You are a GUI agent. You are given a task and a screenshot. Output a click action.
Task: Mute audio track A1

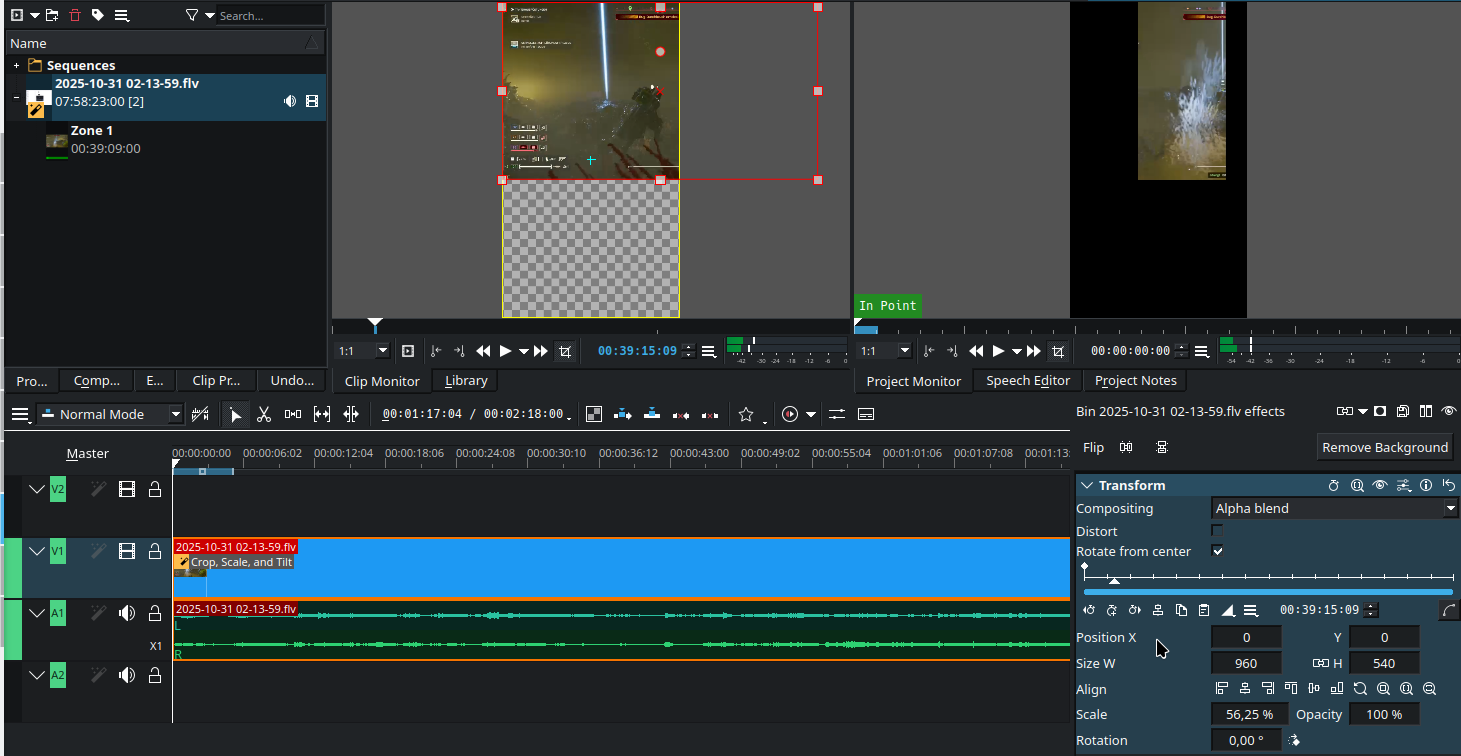127,613
